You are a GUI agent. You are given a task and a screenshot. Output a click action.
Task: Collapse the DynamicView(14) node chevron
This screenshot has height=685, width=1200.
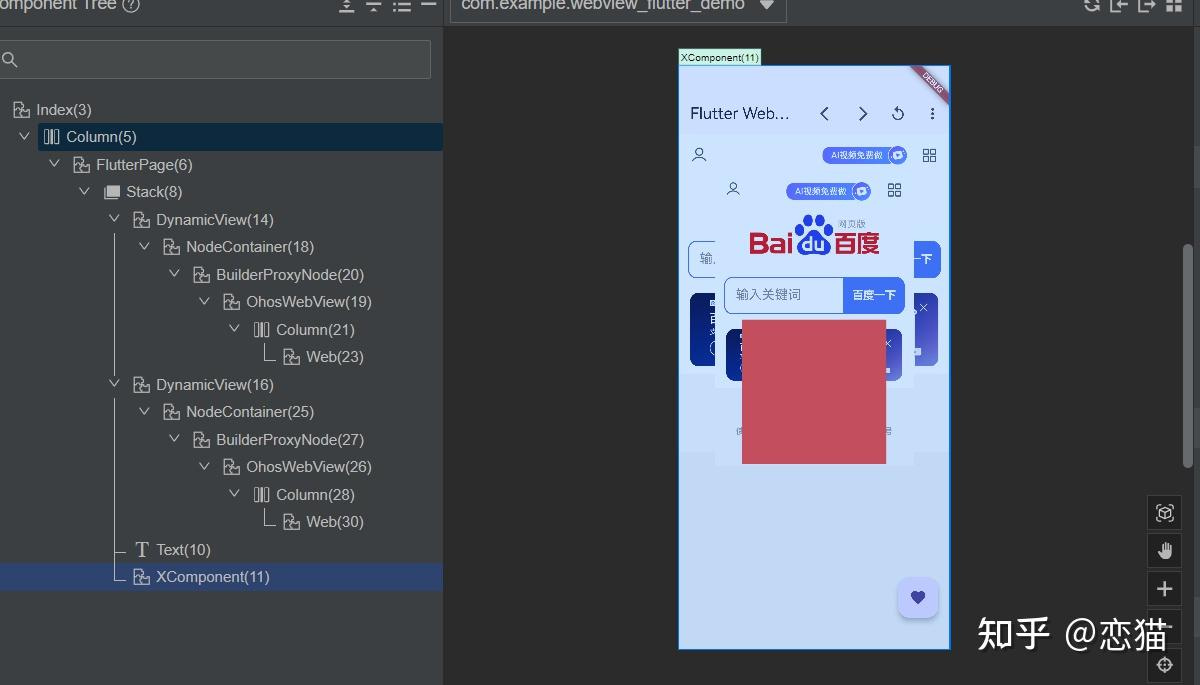point(115,219)
